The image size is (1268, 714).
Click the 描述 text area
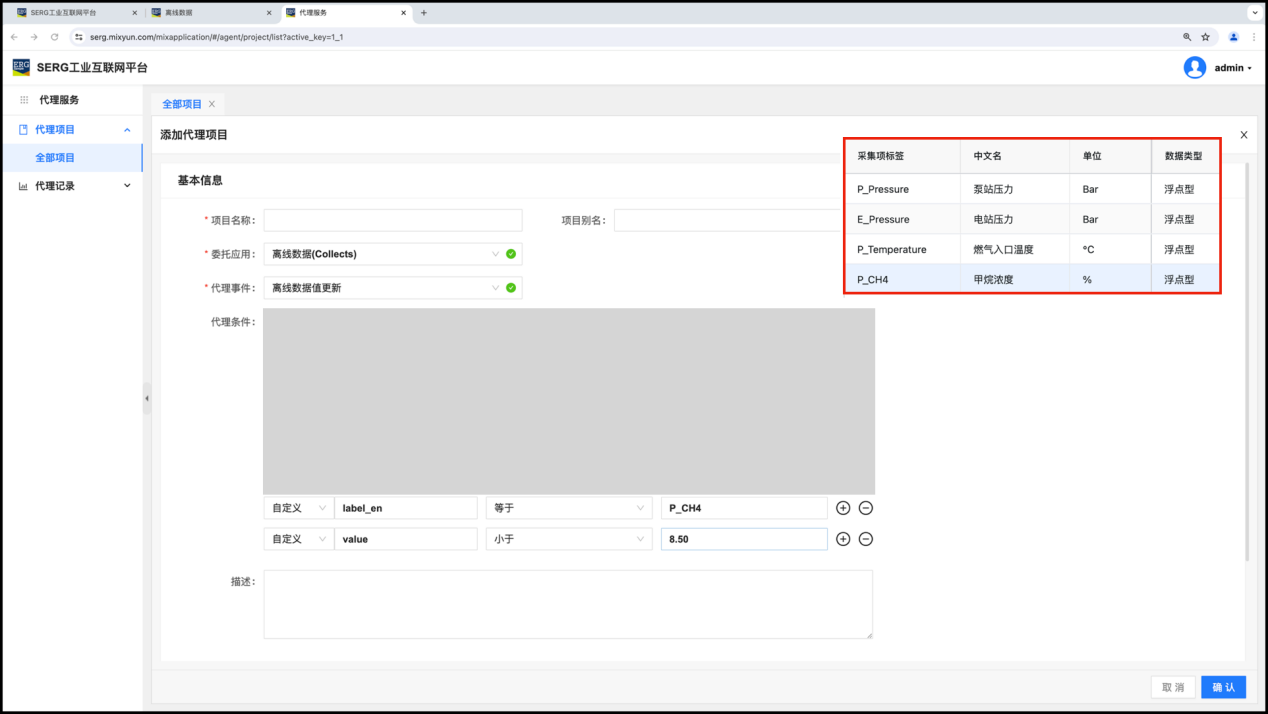coord(567,604)
